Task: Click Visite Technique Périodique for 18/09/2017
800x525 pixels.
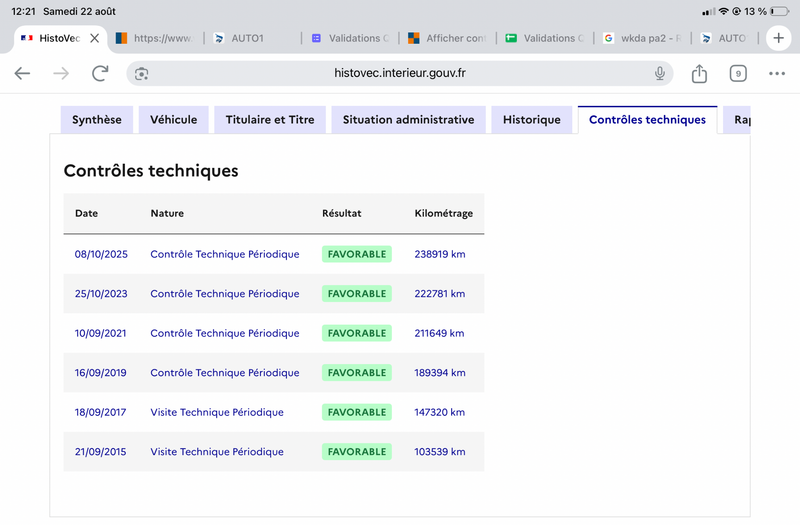Action: pyautogui.click(x=217, y=412)
